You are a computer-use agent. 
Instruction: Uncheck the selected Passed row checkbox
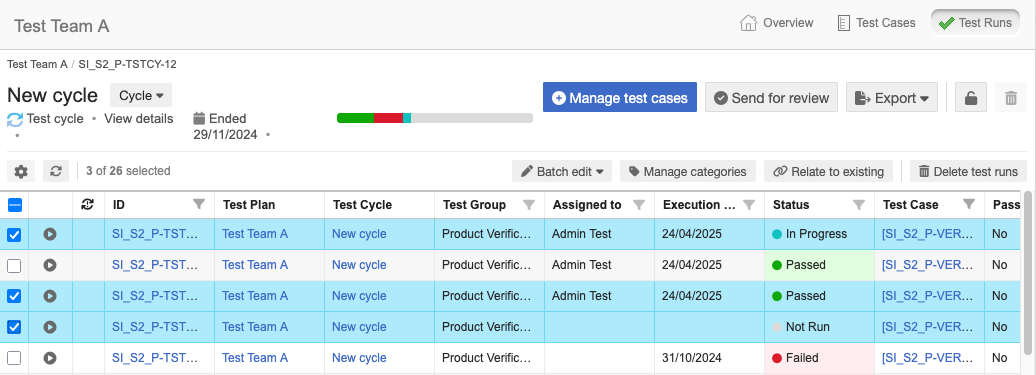pos(14,296)
